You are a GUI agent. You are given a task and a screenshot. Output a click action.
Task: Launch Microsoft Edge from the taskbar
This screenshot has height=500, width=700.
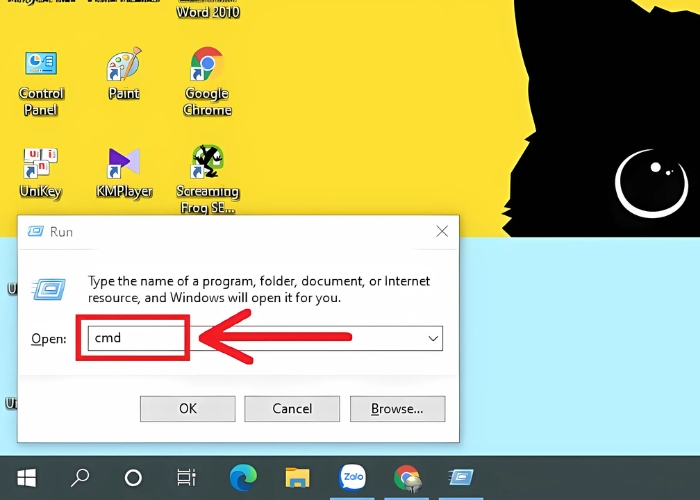pos(243,477)
